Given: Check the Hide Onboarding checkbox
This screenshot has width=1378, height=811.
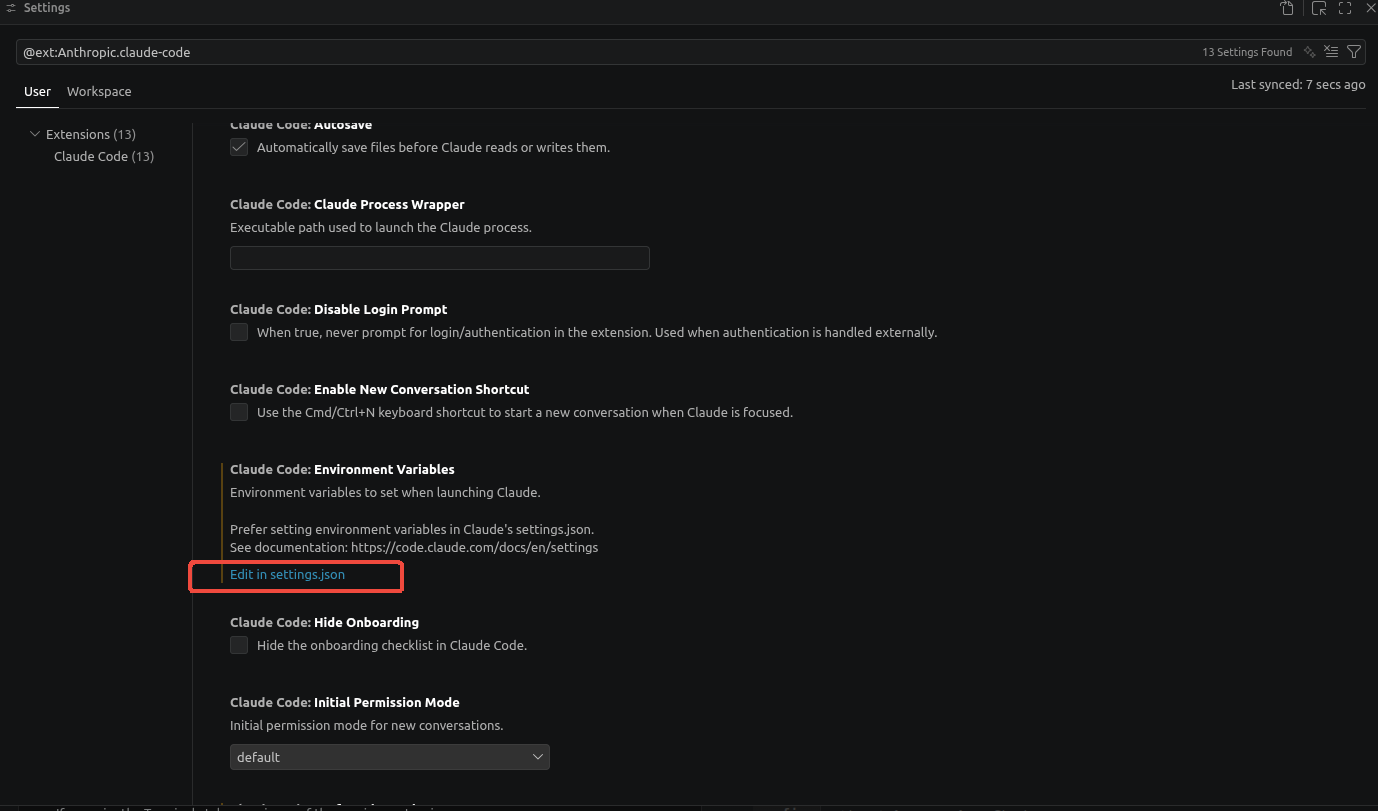Looking at the screenshot, I should click(x=239, y=645).
